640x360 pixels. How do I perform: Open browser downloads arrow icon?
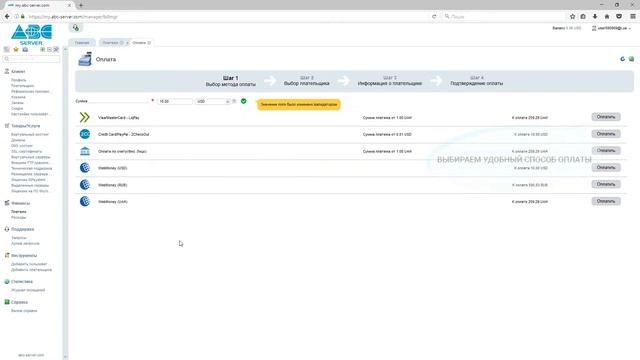pos(595,16)
